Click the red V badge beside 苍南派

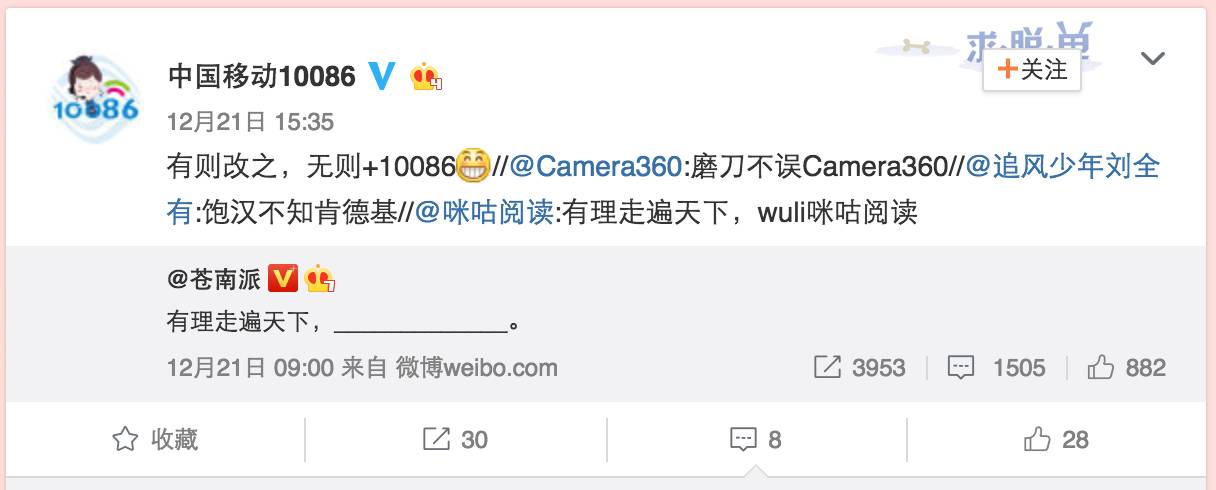pyautogui.click(x=283, y=278)
